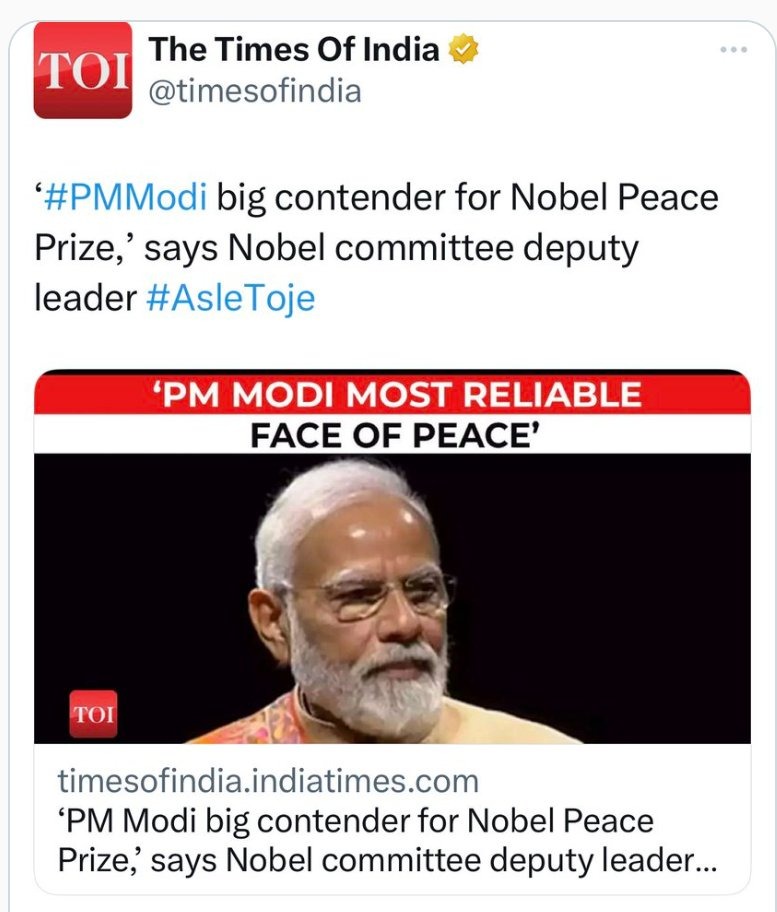Click the small TOI watermark logo in the photo
Image resolution: width=777 pixels, height=912 pixels.
(93, 714)
